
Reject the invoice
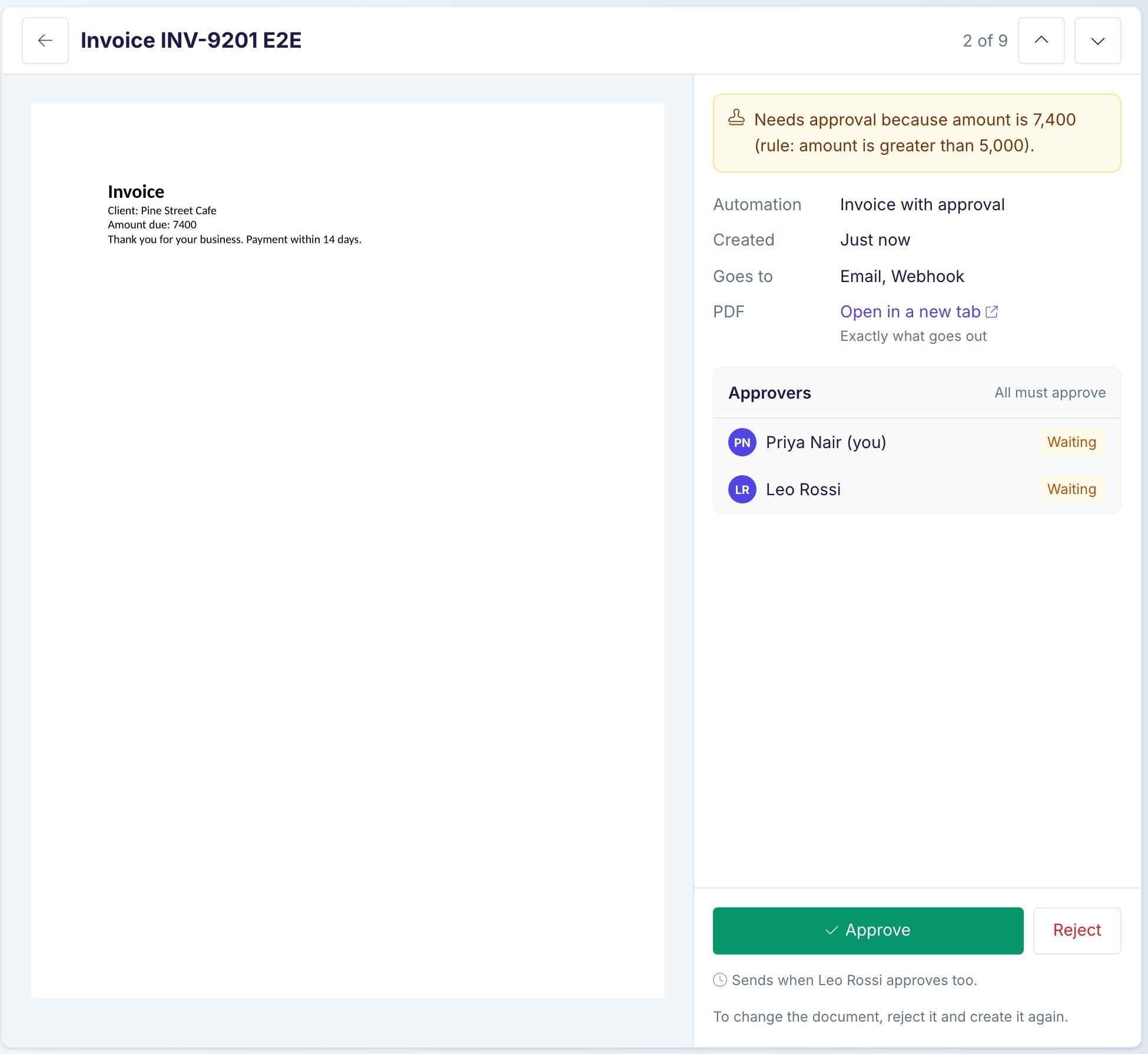click(1077, 930)
